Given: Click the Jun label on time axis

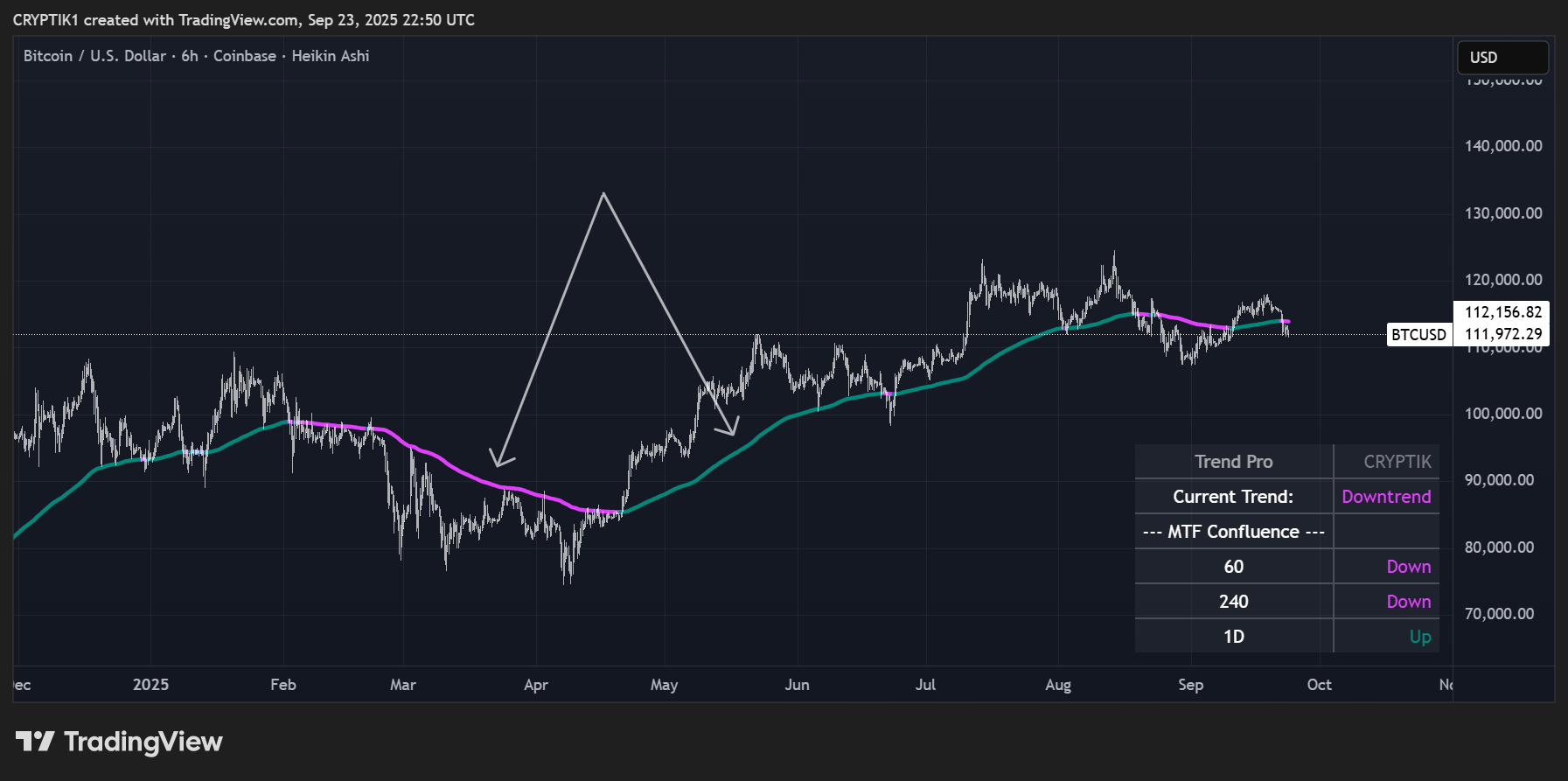Looking at the screenshot, I should click(x=798, y=685).
